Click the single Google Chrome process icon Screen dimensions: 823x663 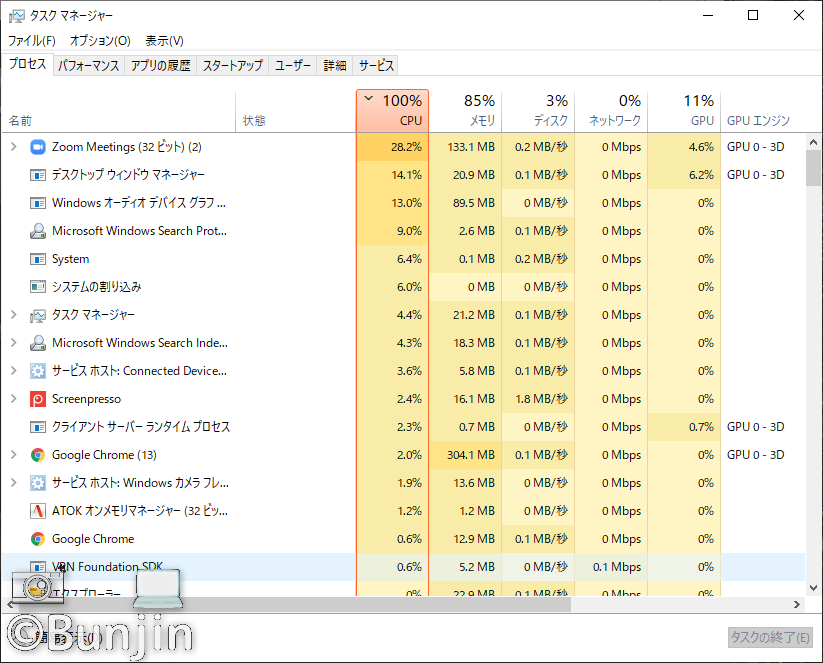pos(37,539)
